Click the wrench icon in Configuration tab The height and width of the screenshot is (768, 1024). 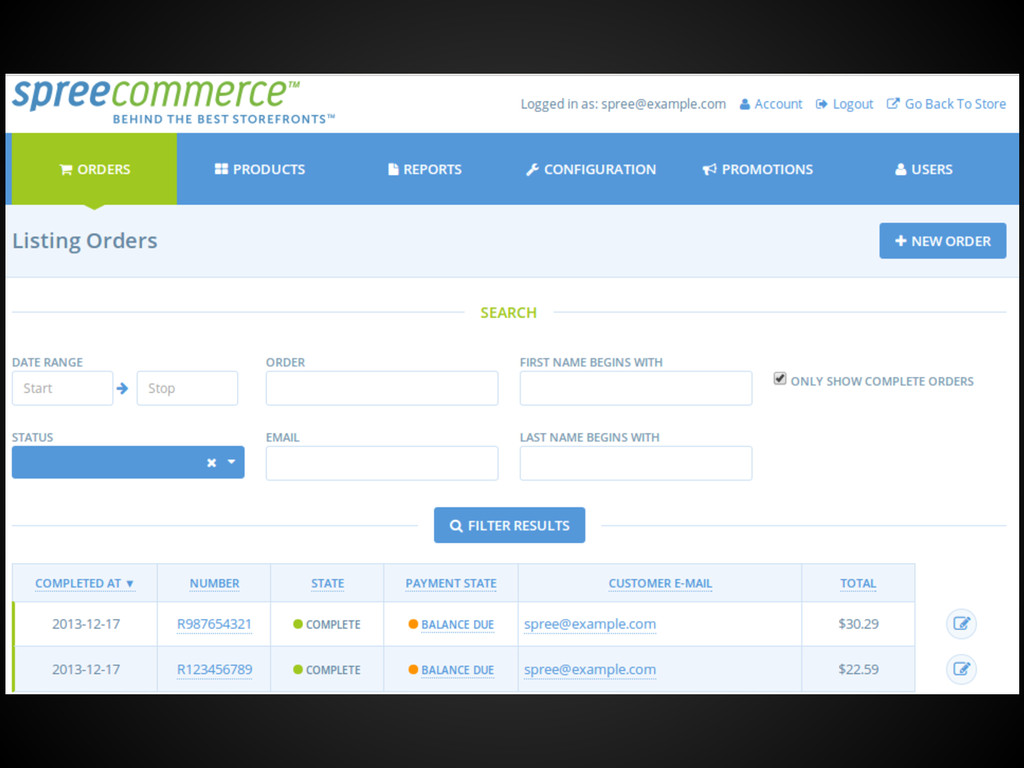coord(532,170)
